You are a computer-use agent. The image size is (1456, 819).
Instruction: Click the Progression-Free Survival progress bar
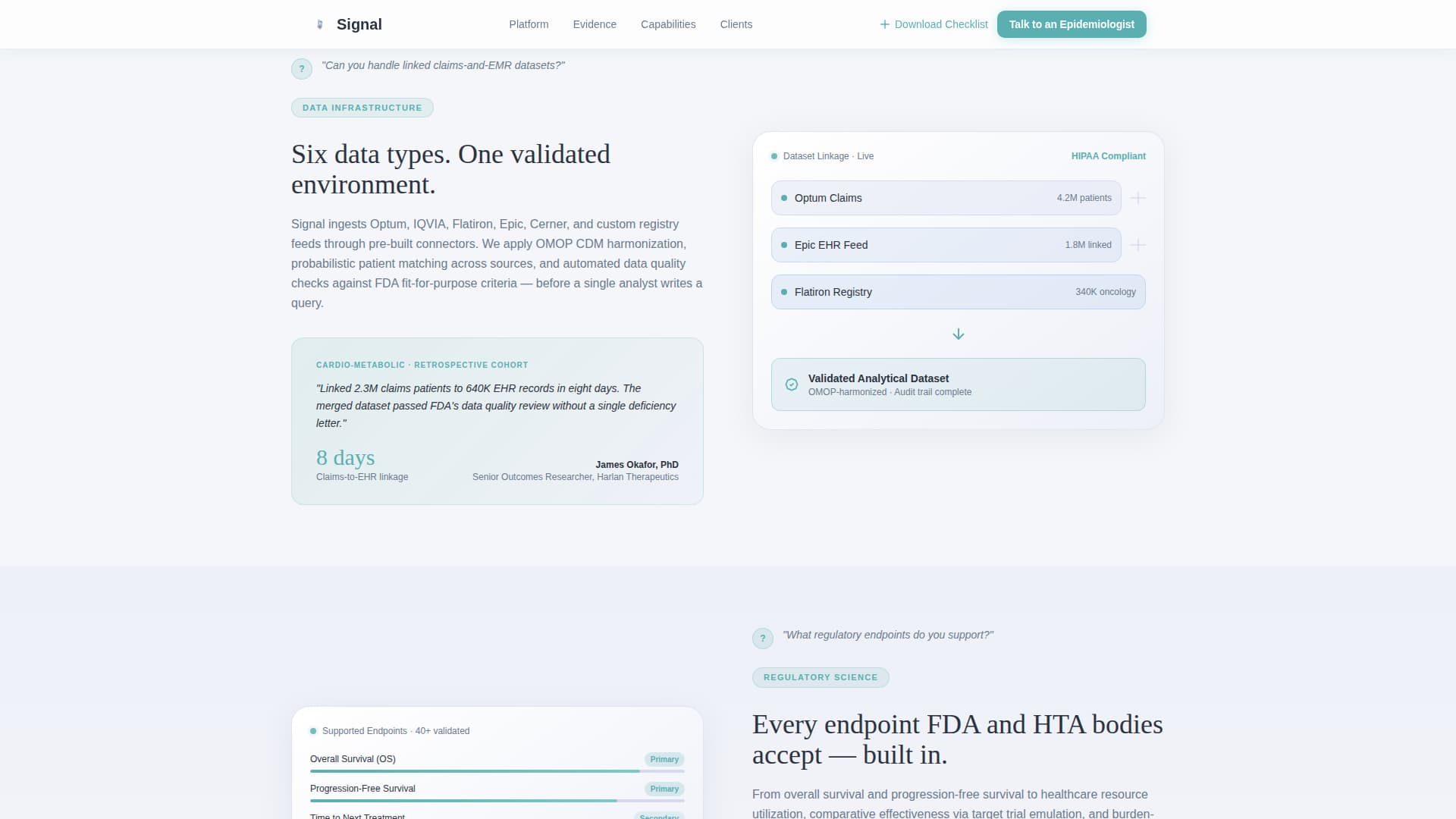click(x=497, y=801)
